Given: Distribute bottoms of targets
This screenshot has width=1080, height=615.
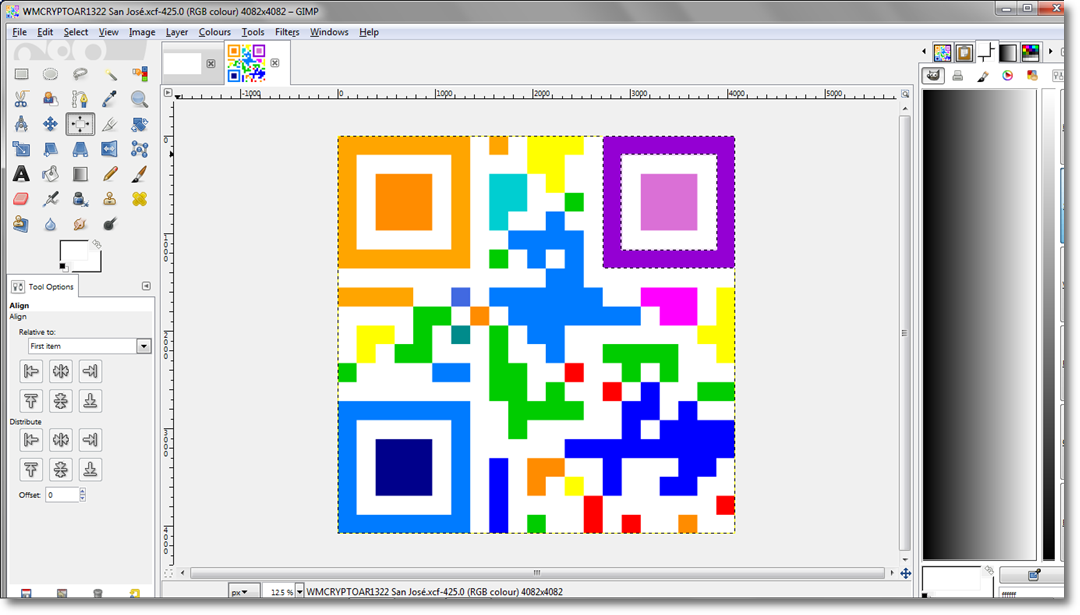Looking at the screenshot, I should [90, 470].
